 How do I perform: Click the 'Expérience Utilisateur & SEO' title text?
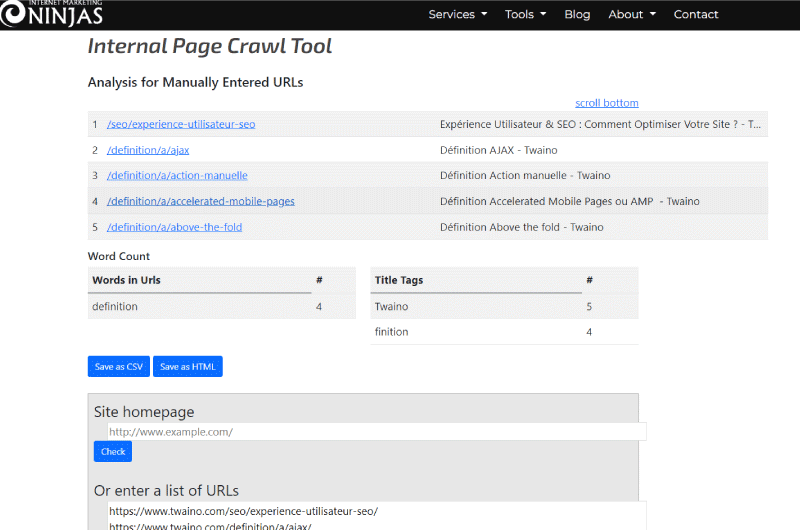600,124
